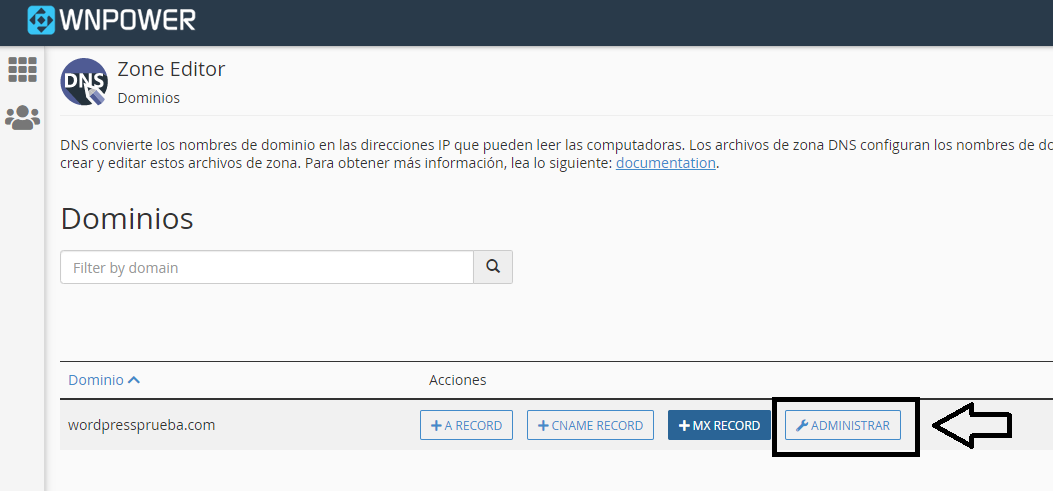Click the ADMINISTRAR button label
The image size is (1053, 491).
[850, 426]
